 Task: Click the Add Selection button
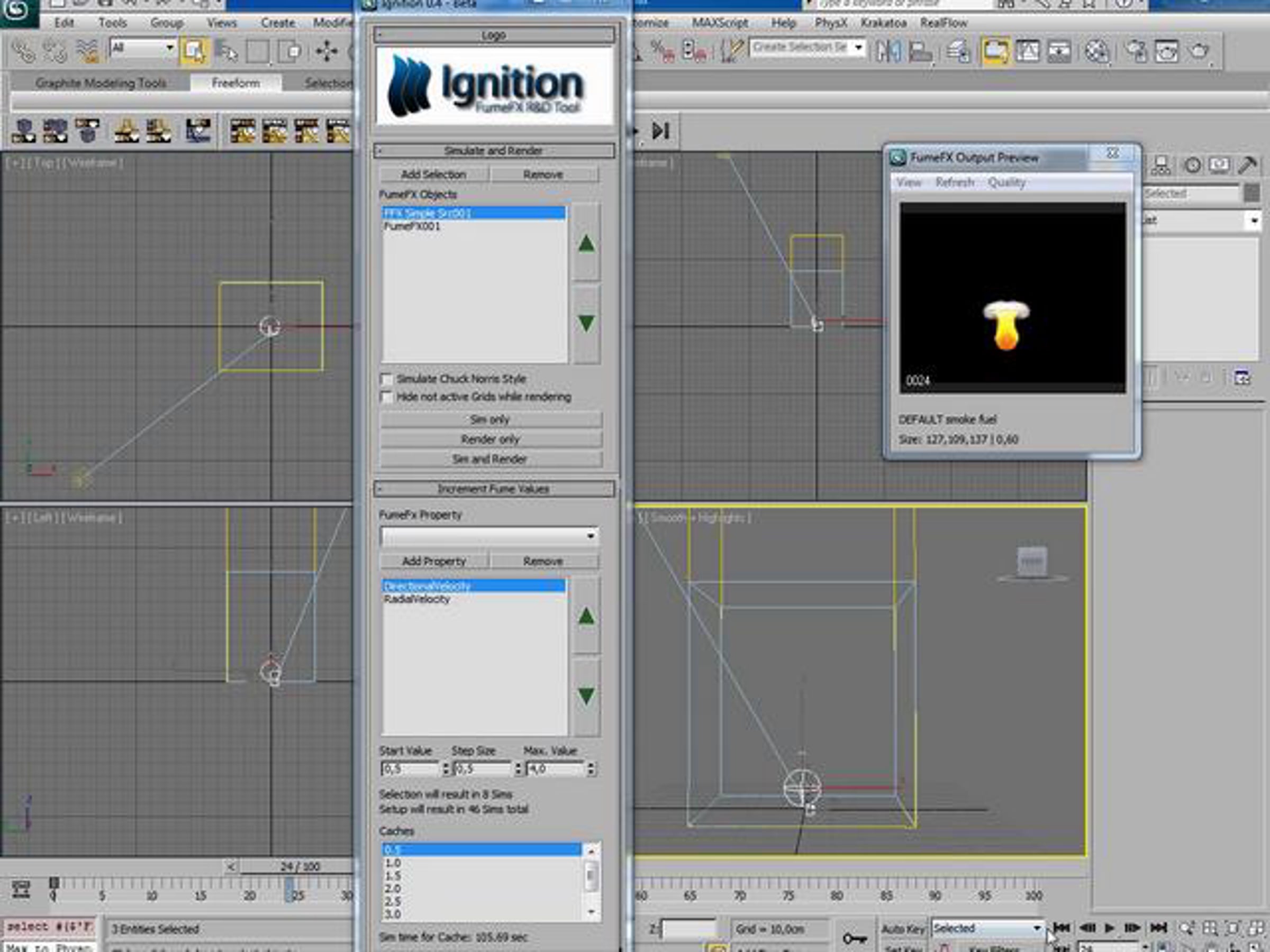(433, 175)
